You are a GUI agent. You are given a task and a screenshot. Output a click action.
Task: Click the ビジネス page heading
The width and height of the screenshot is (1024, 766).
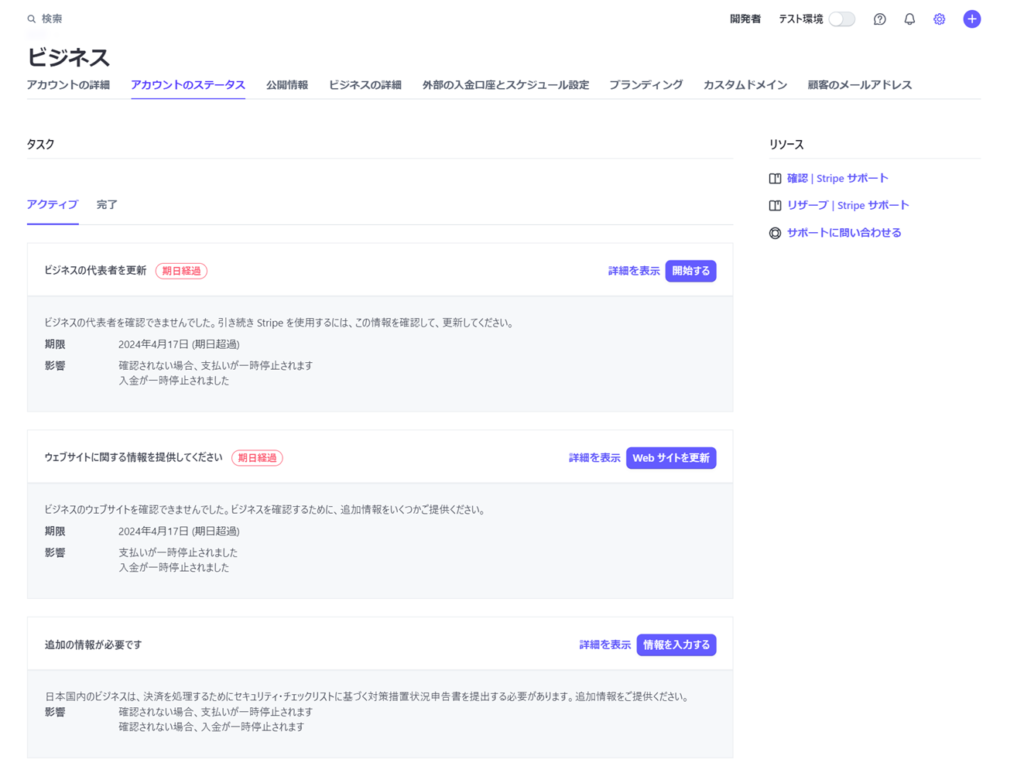(69, 57)
